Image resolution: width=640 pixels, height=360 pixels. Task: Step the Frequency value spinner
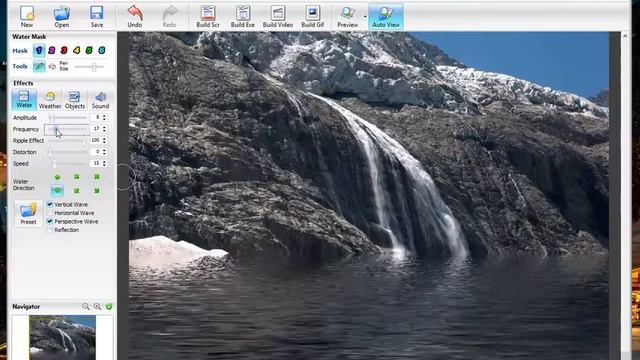105,129
